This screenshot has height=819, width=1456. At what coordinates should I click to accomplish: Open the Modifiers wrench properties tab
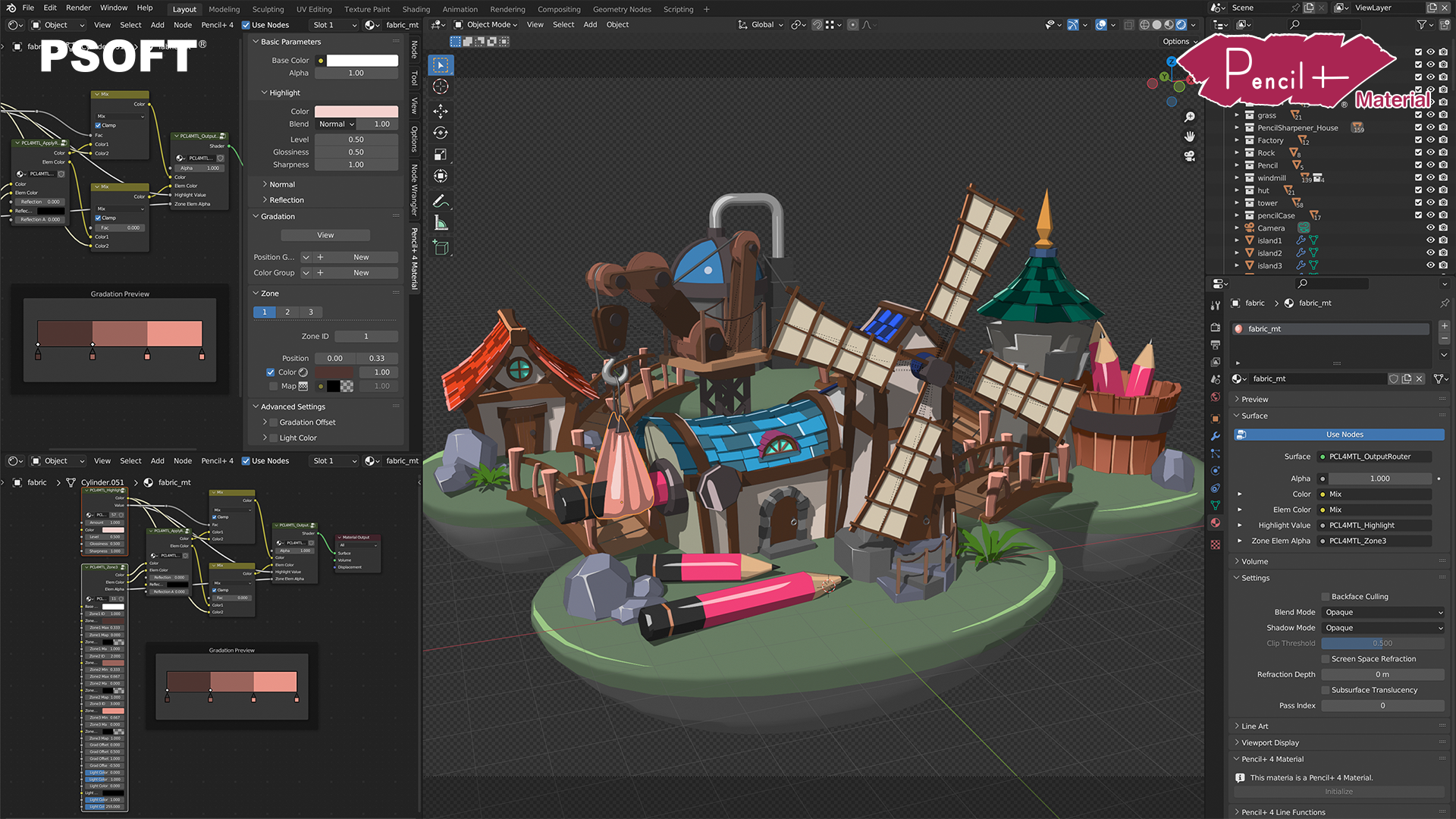[1216, 436]
